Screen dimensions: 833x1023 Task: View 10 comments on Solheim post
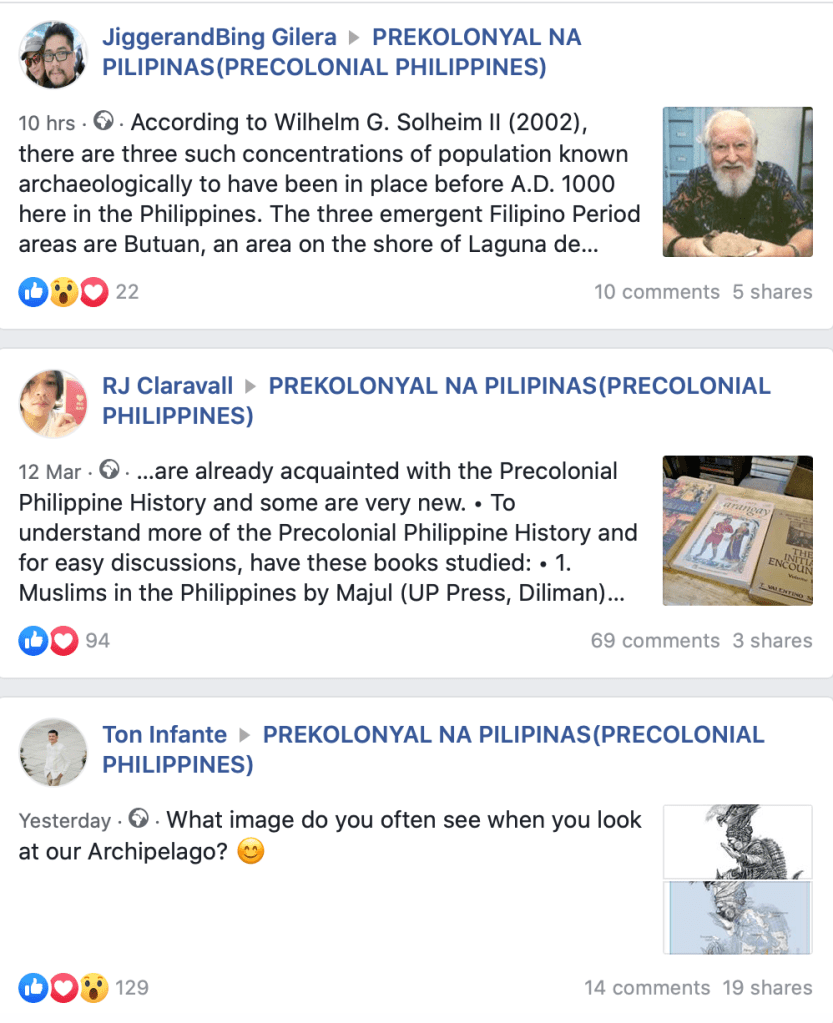pyautogui.click(x=657, y=292)
